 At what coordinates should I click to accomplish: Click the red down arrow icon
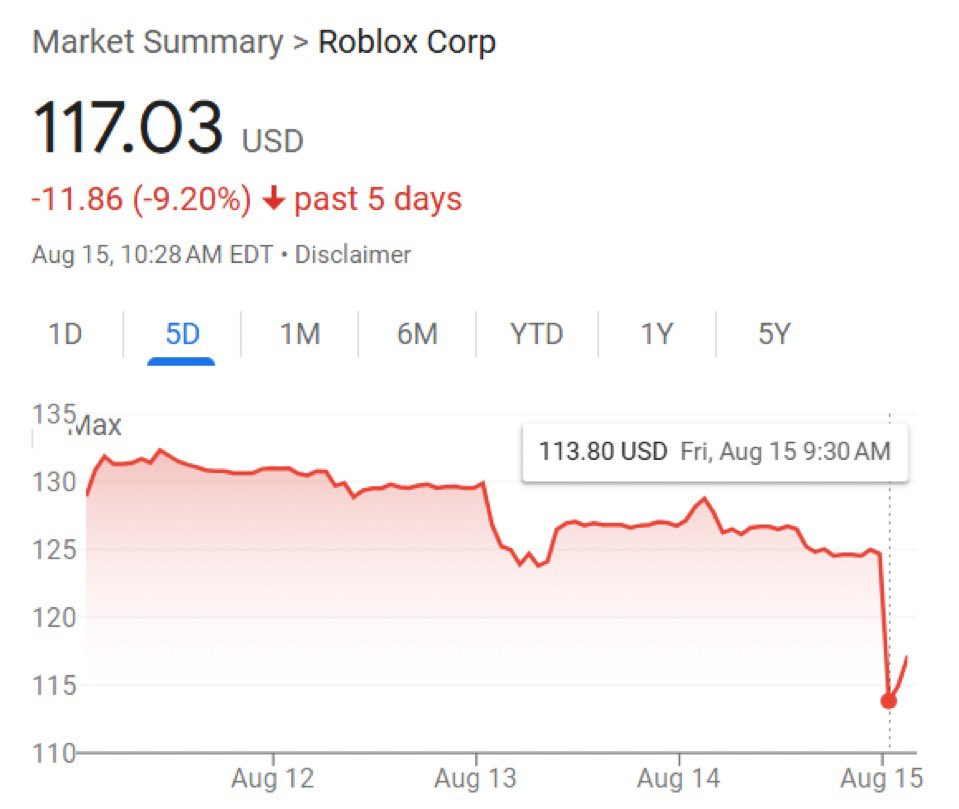(273, 199)
